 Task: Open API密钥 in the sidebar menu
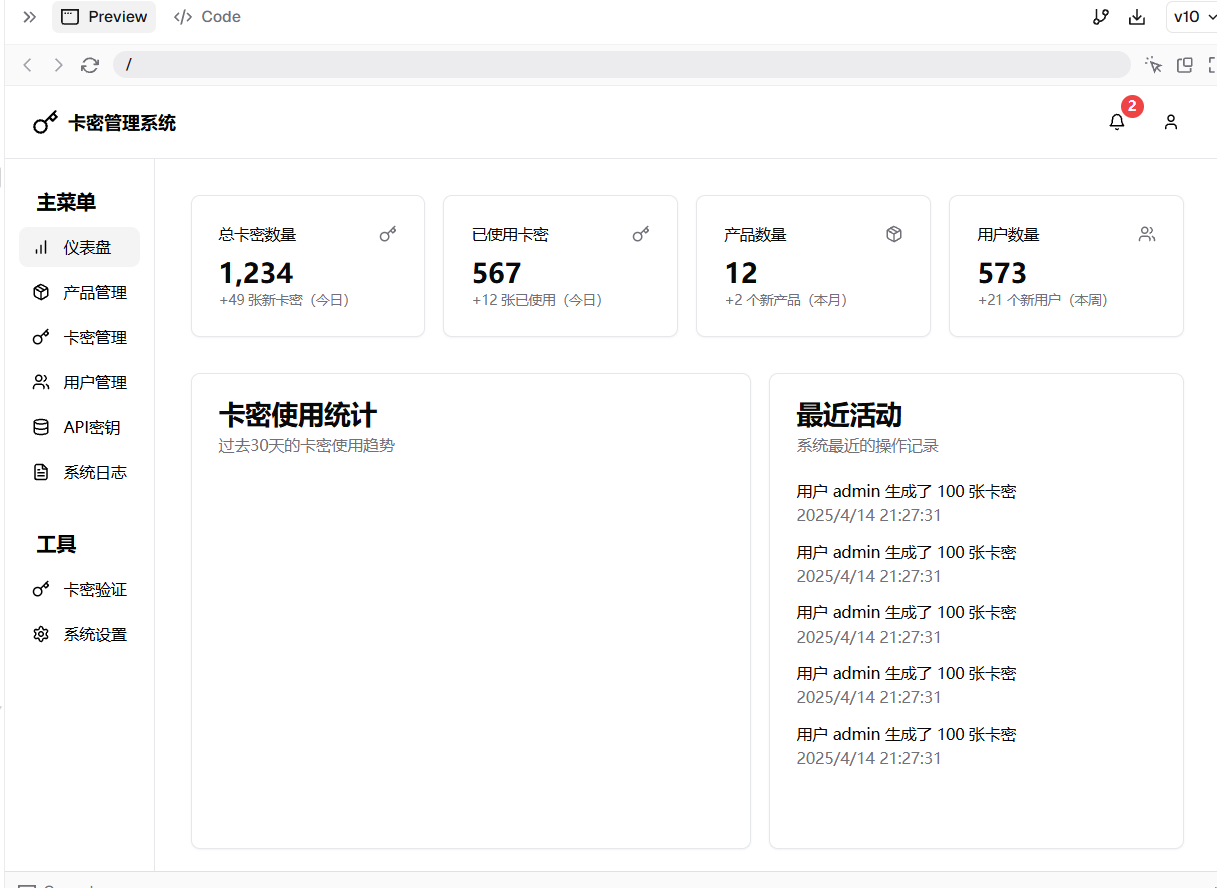(79, 427)
